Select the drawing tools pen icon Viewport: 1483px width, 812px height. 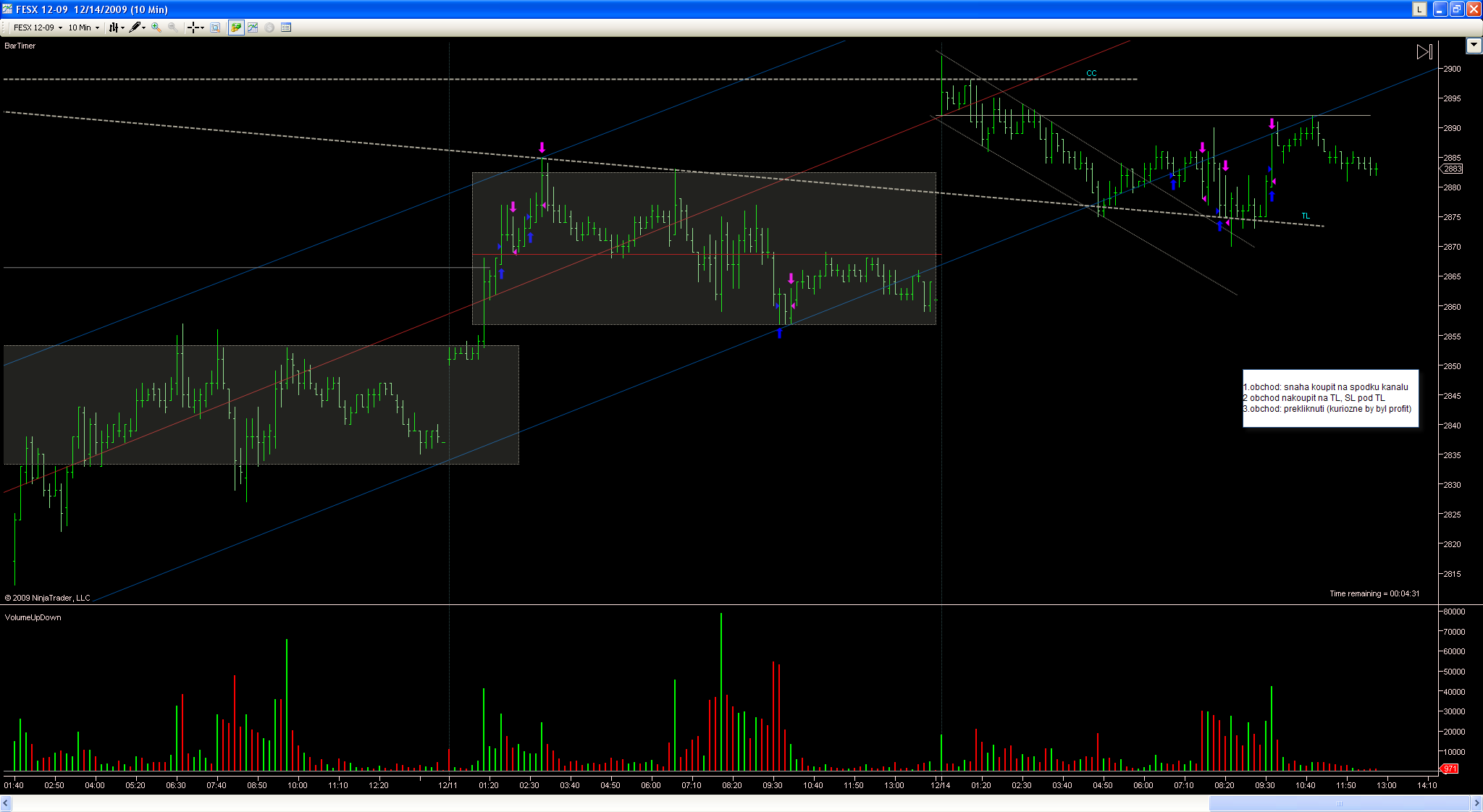[137, 28]
